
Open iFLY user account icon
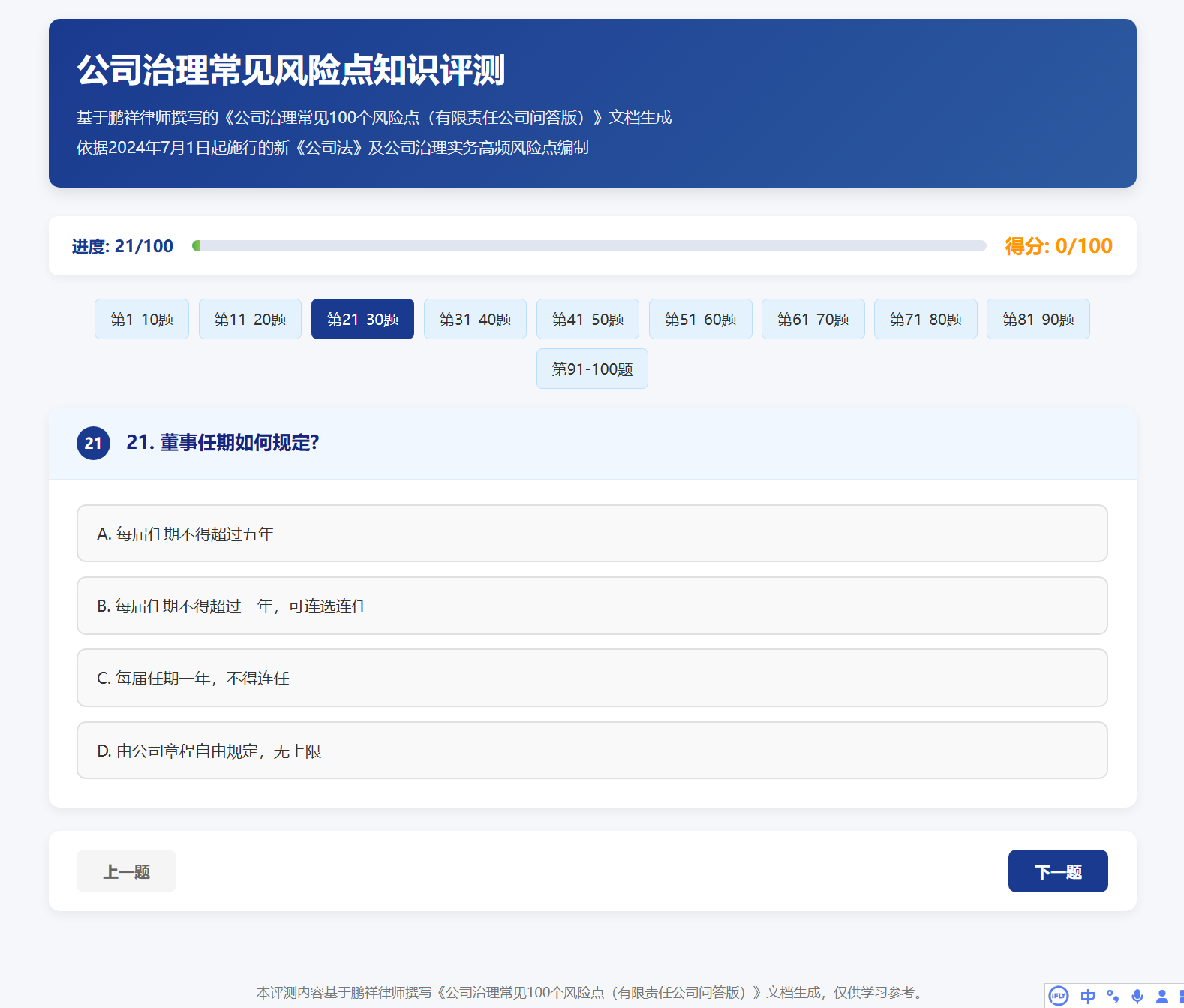point(1161,996)
